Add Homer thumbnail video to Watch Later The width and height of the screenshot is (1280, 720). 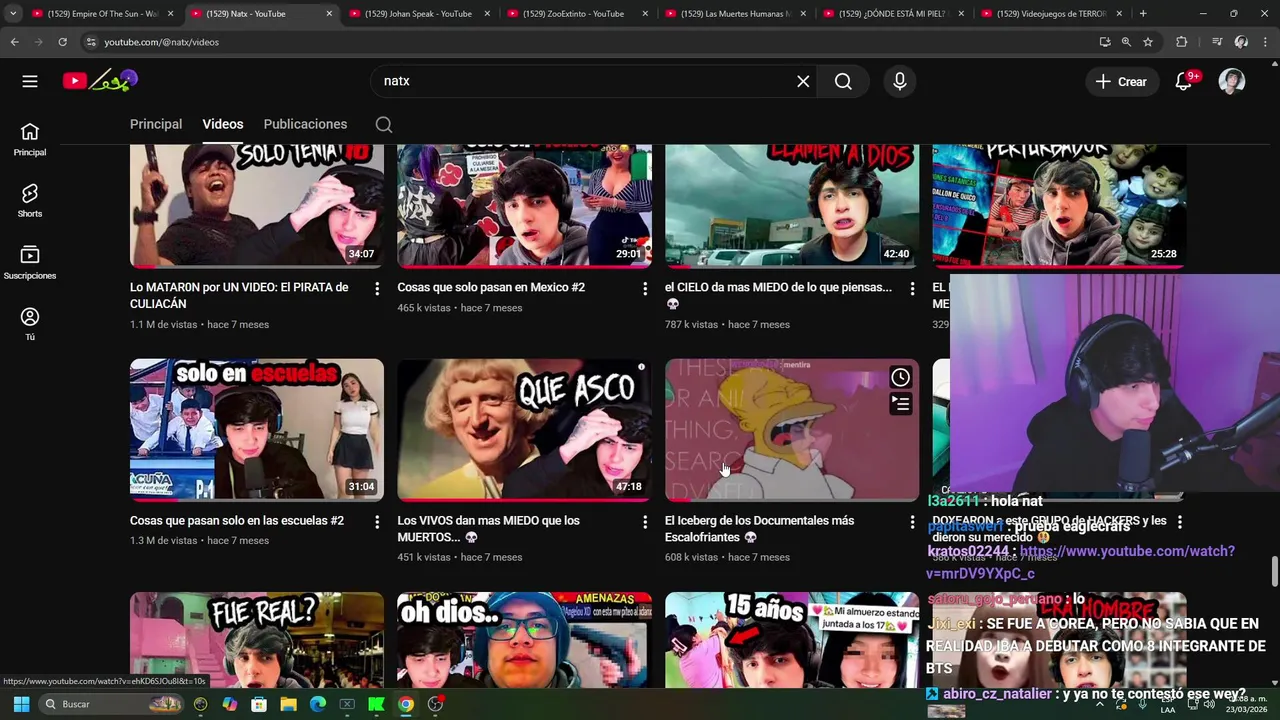[900, 377]
